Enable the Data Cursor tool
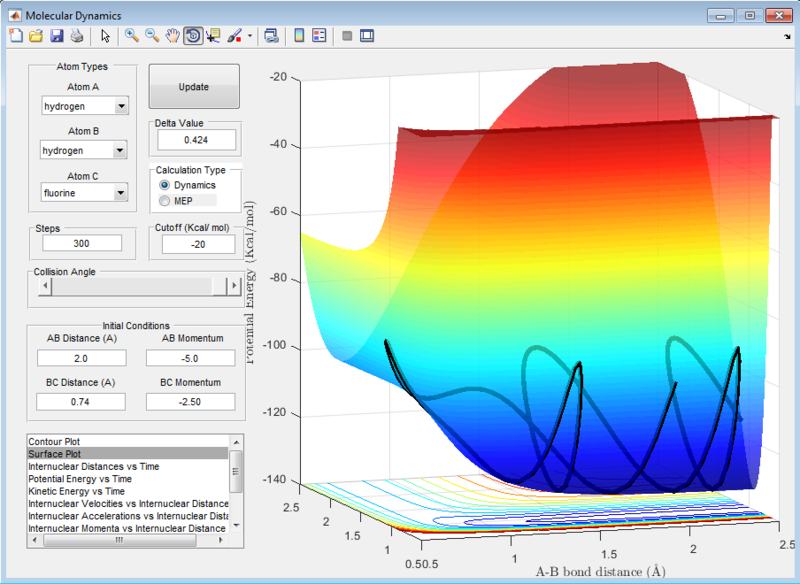Viewport: 800px width, 584px height. click(x=213, y=35)
